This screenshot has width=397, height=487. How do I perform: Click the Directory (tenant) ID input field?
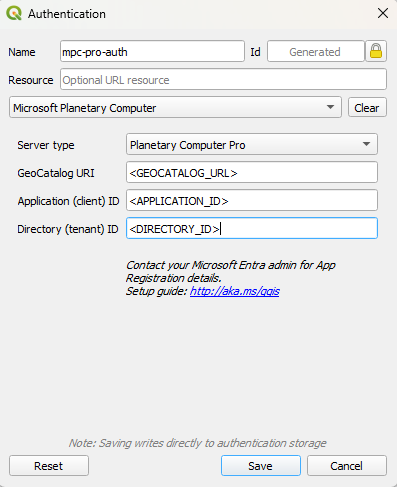pos(252,228)
